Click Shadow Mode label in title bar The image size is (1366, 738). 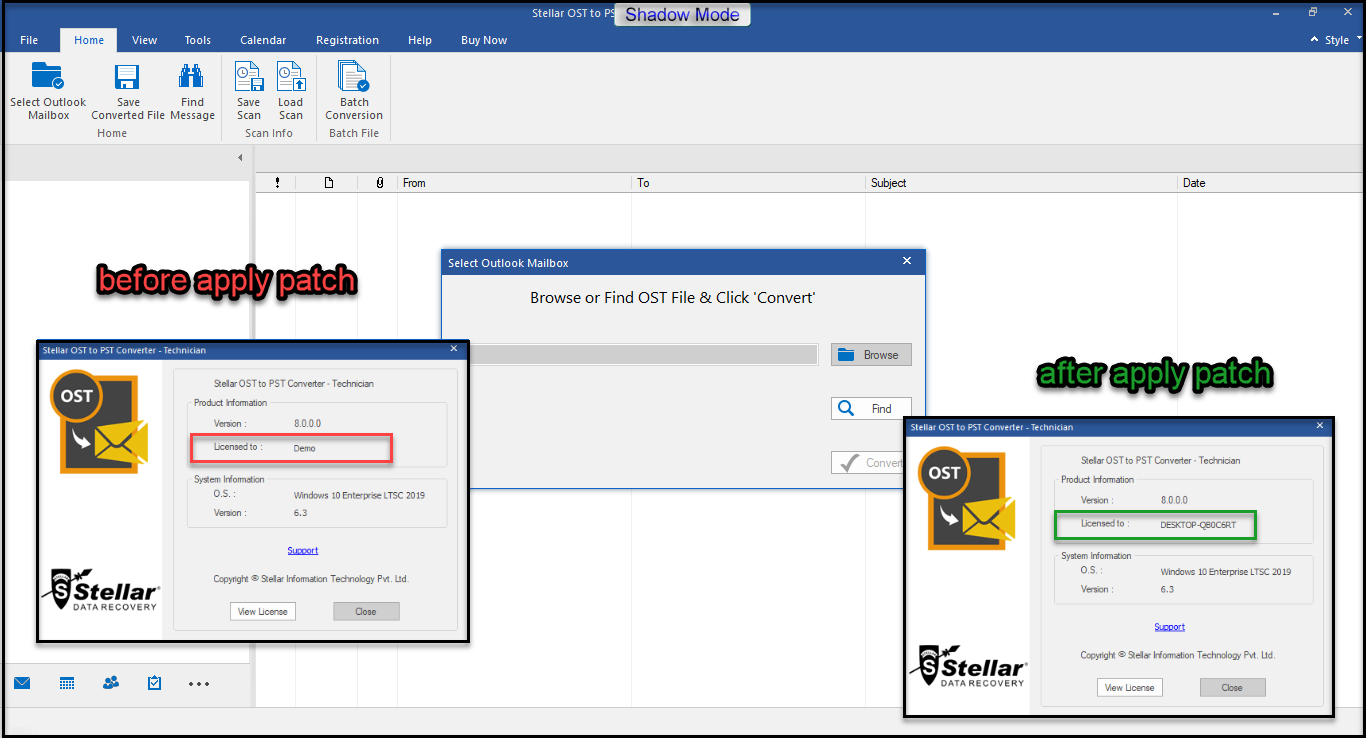[x=682, y=14]
